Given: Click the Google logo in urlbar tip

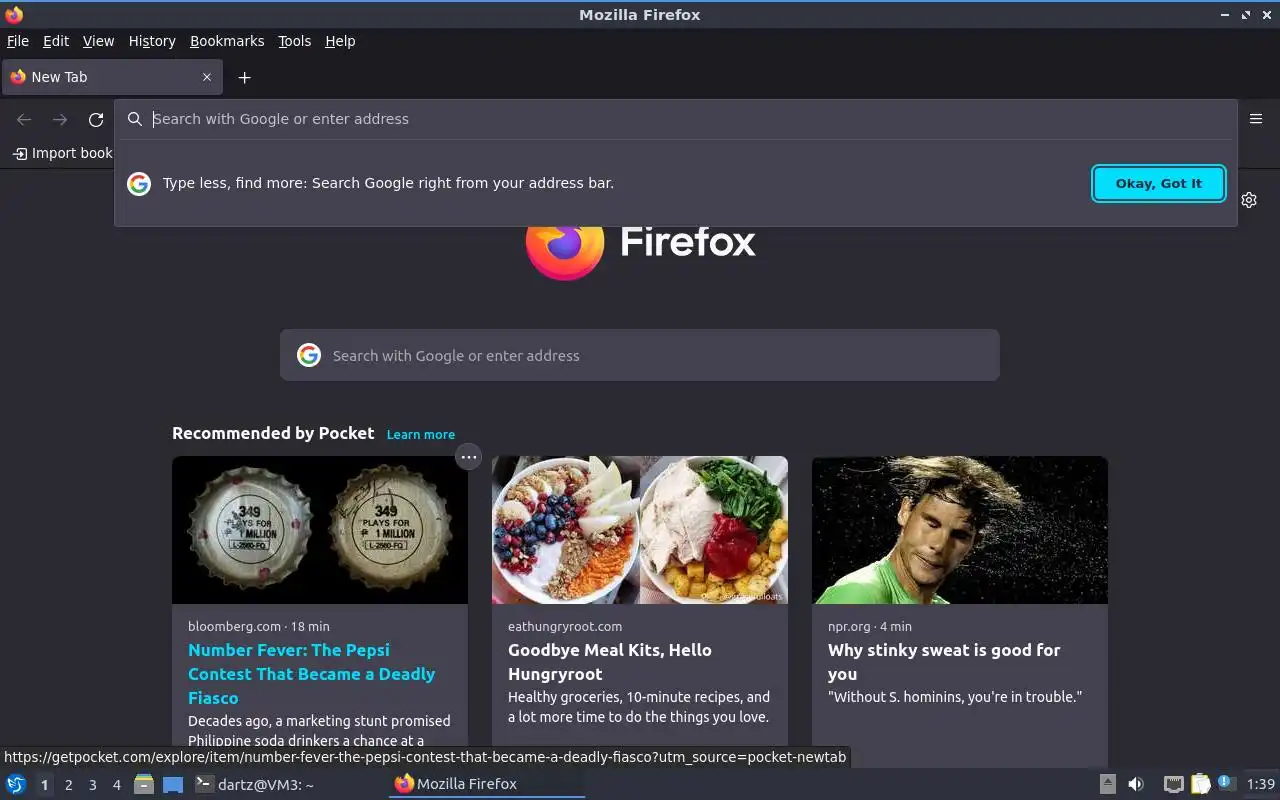Looking at the screenshot, I should click(139, 183).
